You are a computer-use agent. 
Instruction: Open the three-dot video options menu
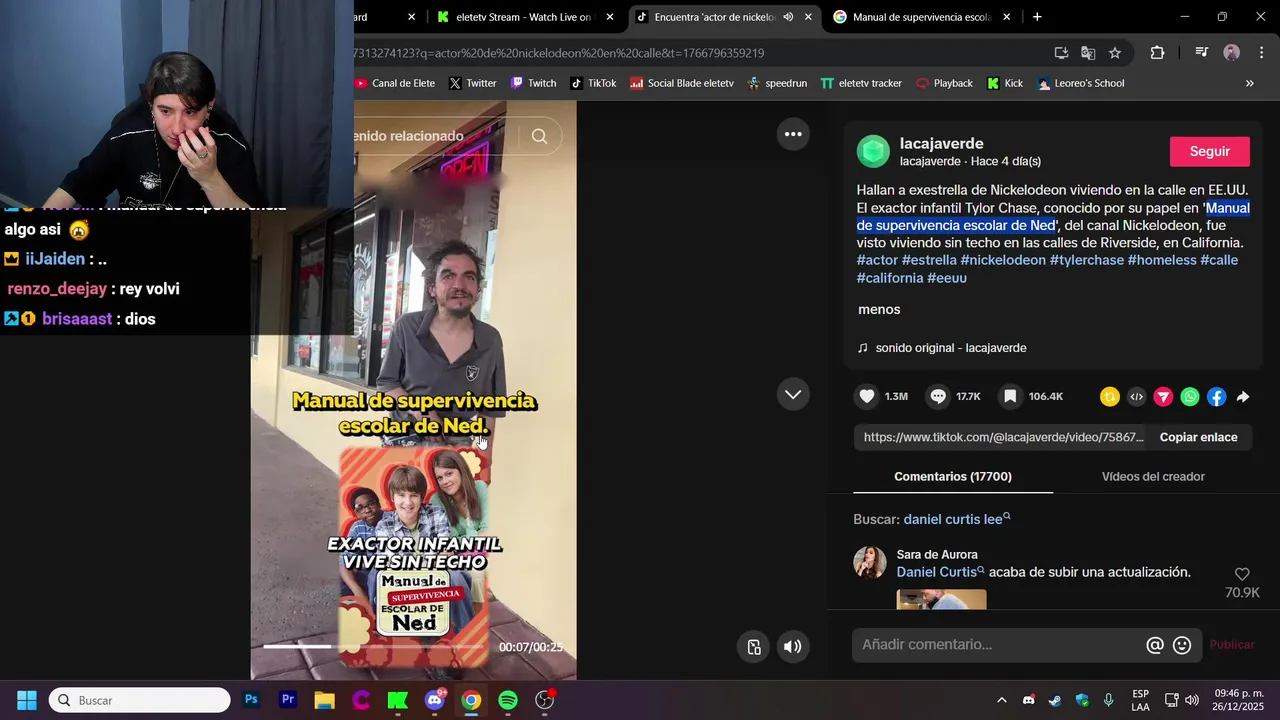[793, 134]
